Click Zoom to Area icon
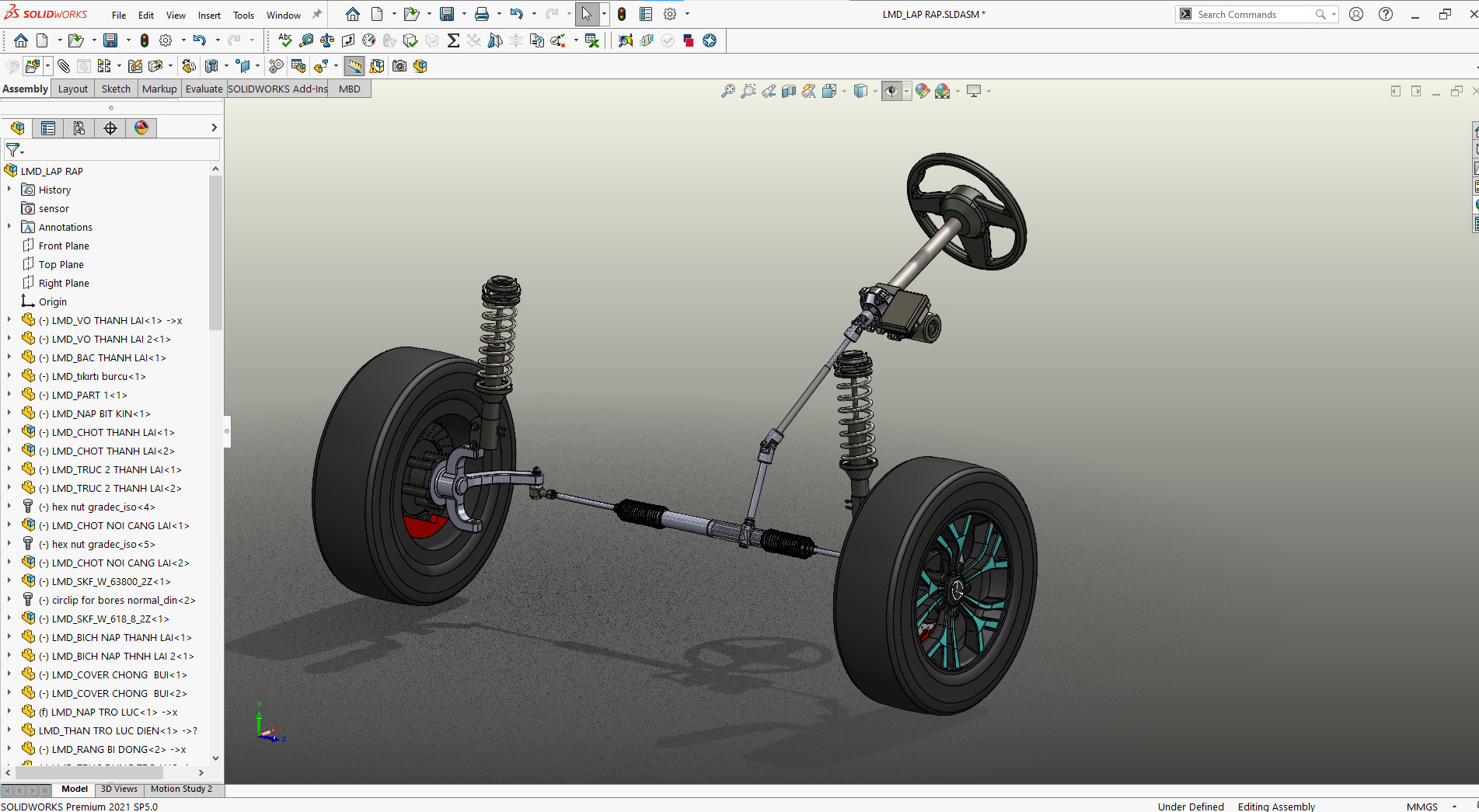1479x812 pixels. coord(748,91)
